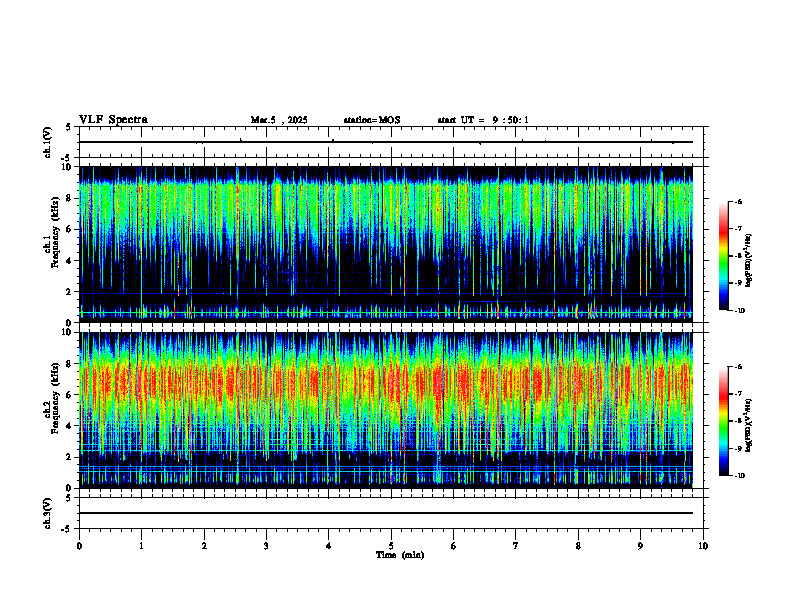Click the "0" tick on the Time axis

tap(79, 546)
